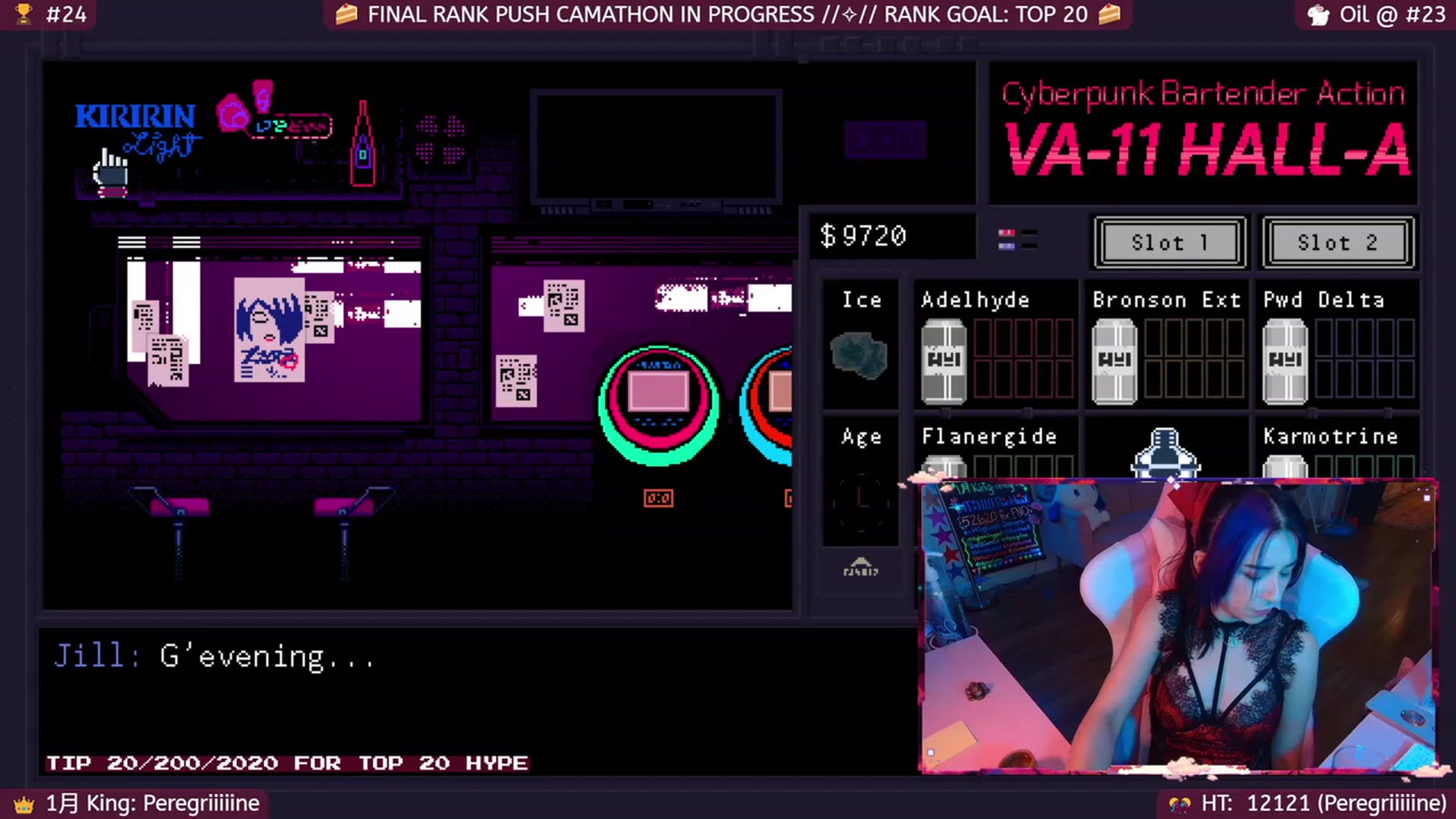Click the crown icon beside 1月 King
Screen dimensions: 1456x819
[x=24, y=804]
